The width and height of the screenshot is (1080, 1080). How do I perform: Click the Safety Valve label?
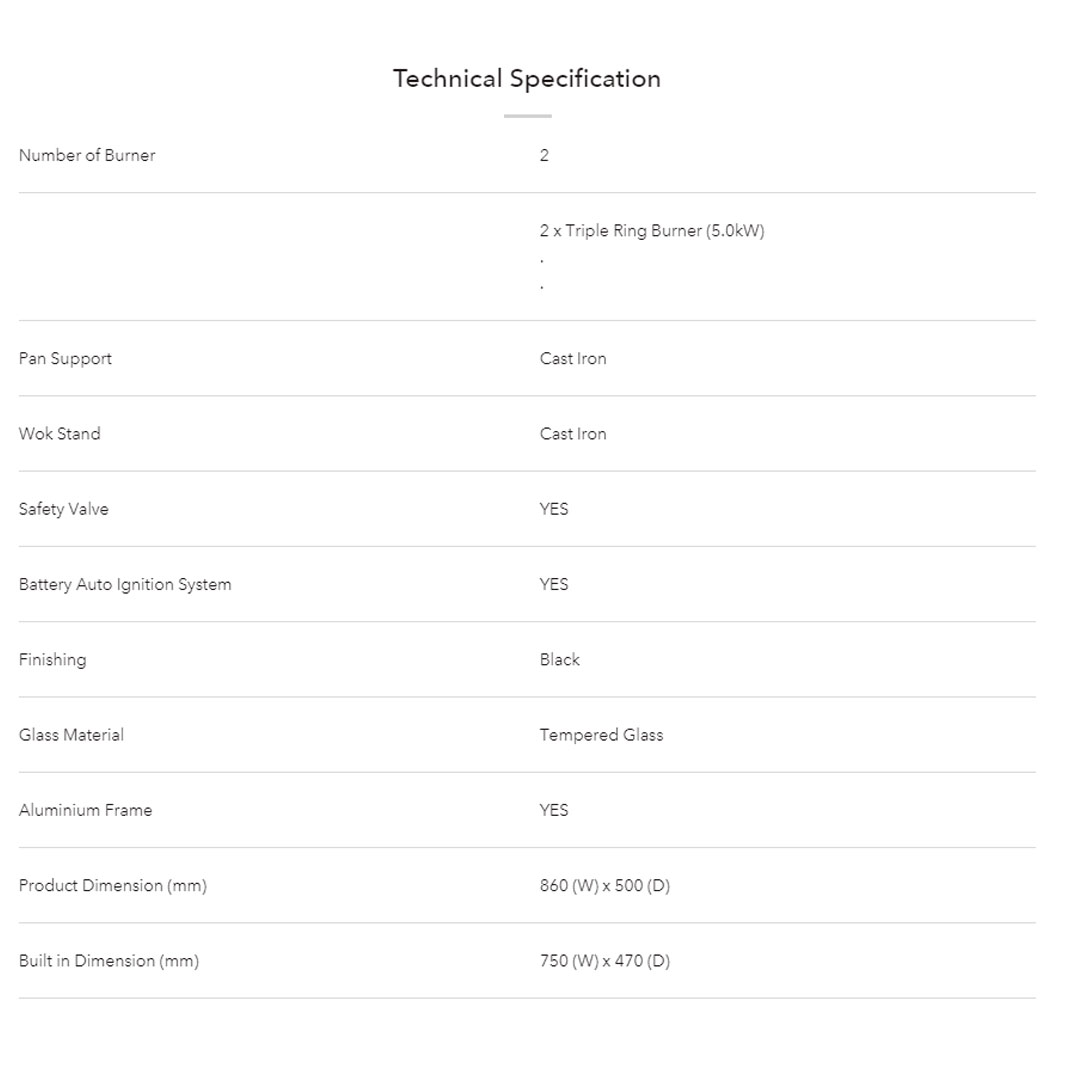63,509
